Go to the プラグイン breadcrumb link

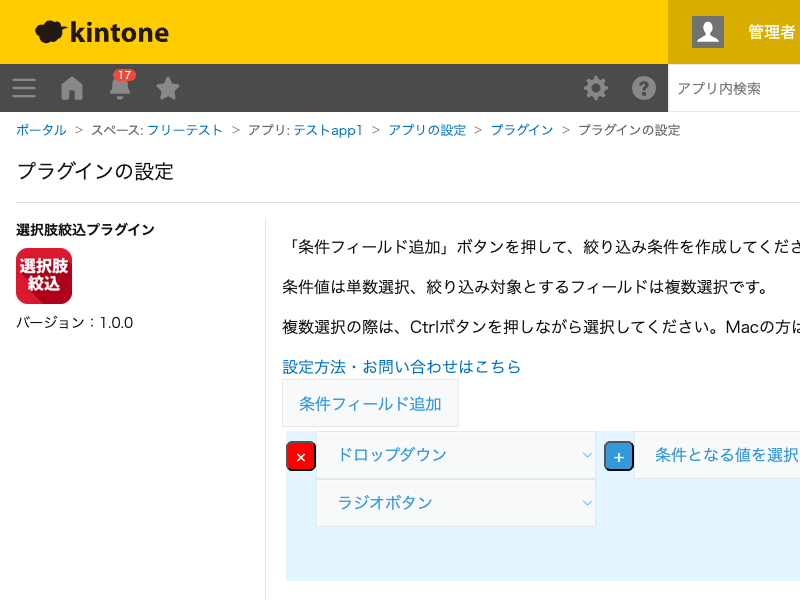pos(521,130)
